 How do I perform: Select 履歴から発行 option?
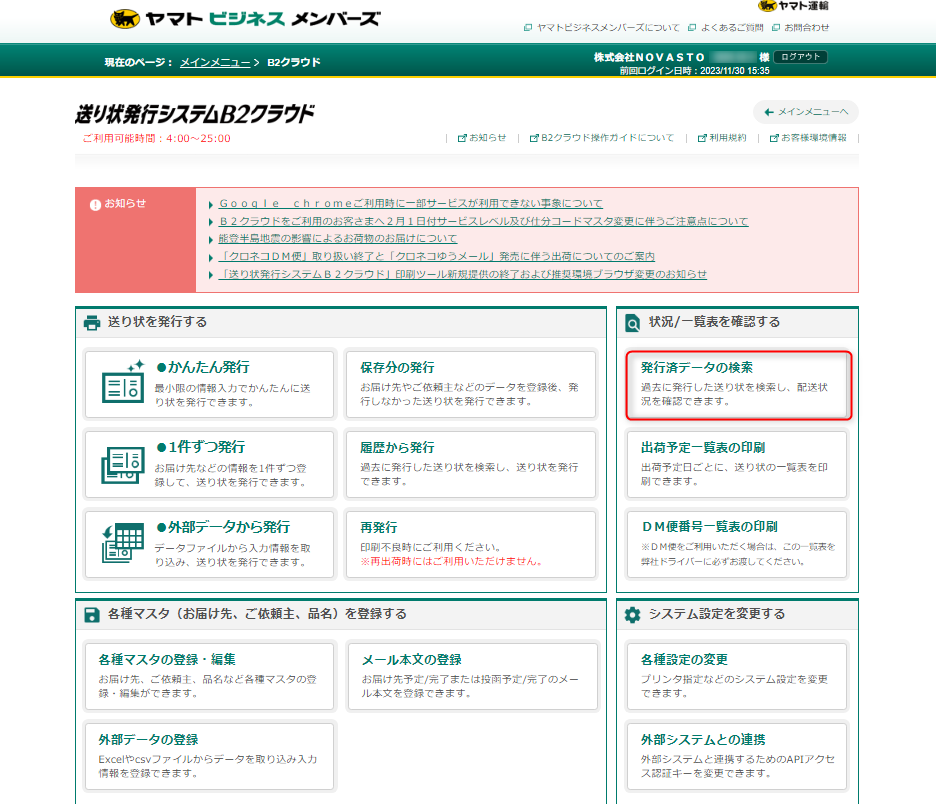pyautogui.click(x=470, y=463)
